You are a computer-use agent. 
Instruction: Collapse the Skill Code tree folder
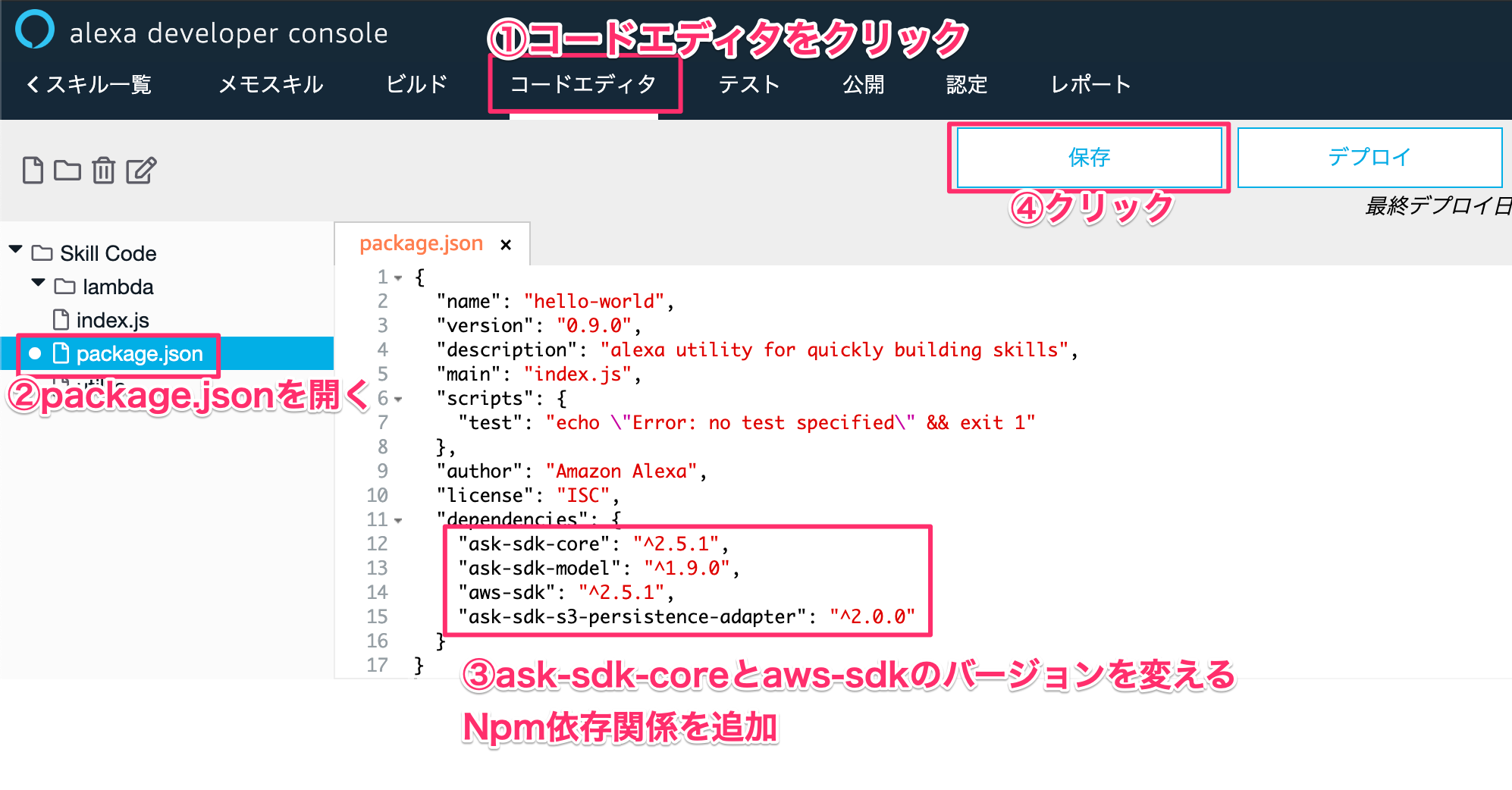(x=15, y=249)
